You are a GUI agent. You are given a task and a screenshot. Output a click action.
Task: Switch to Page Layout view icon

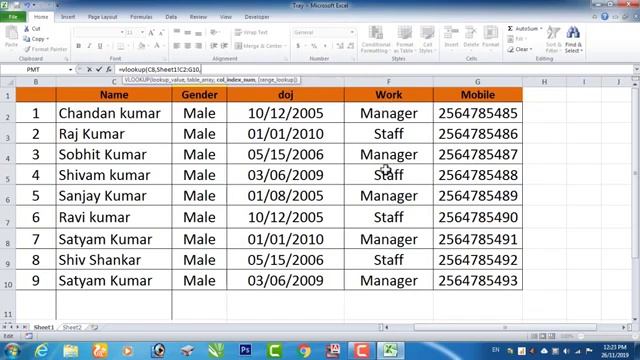(542, 336)
